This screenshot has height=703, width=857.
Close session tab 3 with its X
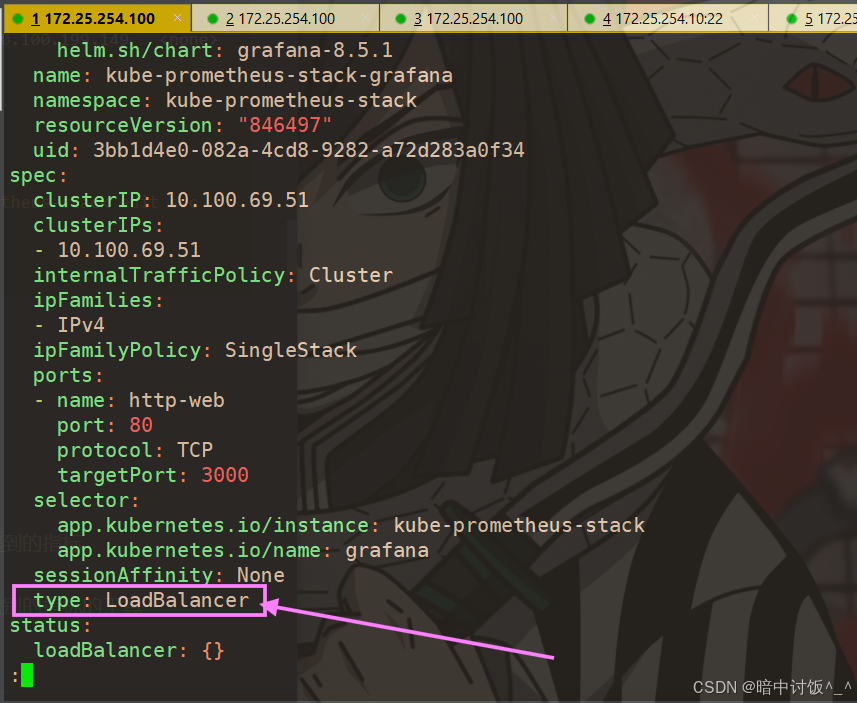coord(554,18)
